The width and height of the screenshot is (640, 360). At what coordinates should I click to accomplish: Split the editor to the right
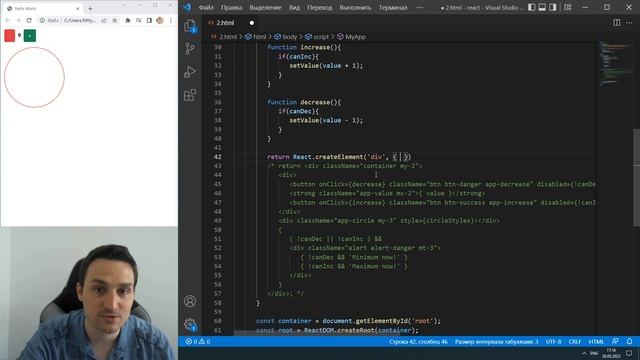[617, 23]
